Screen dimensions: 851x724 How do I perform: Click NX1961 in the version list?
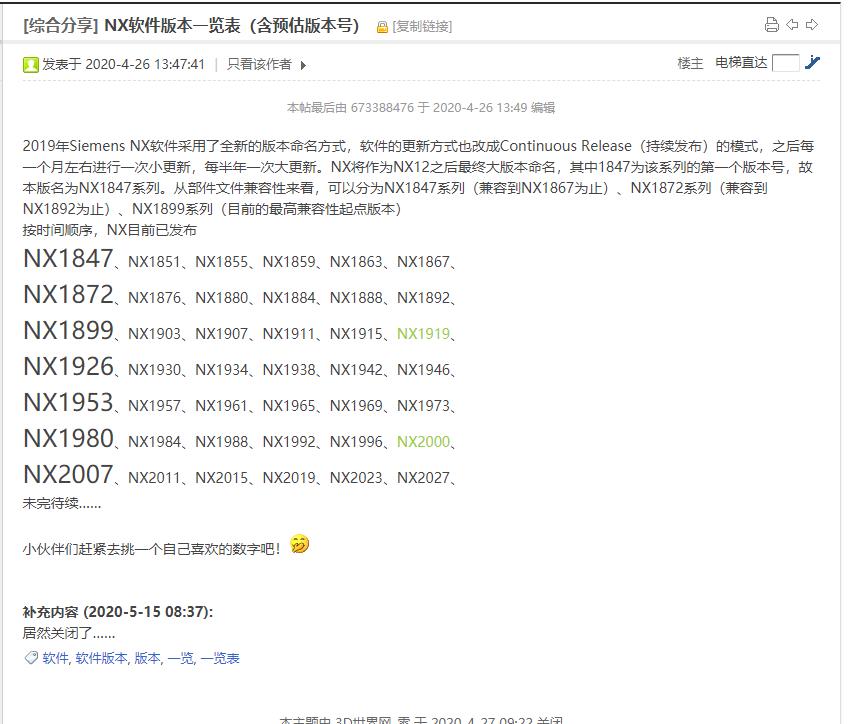(x=221, y=405)
